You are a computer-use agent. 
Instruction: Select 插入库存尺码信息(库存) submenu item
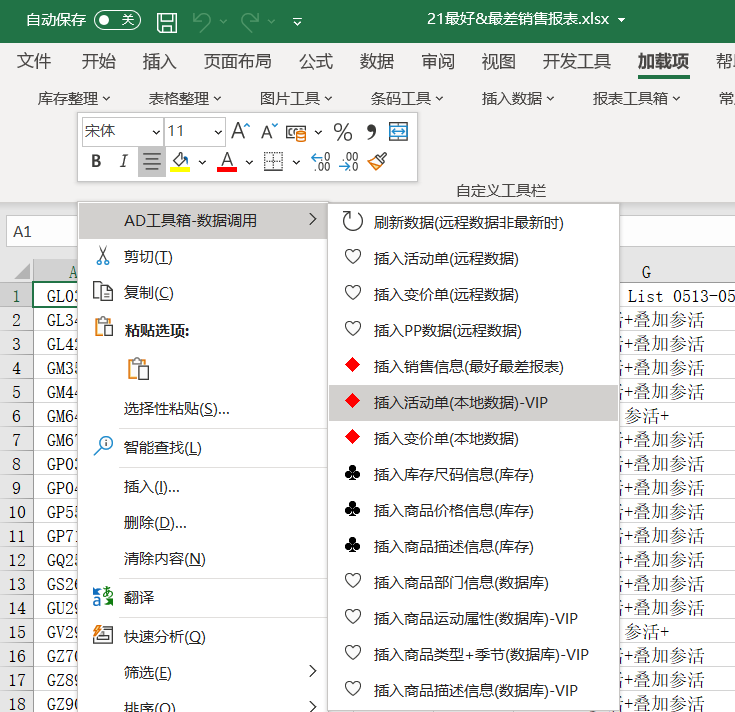[473, 474]
